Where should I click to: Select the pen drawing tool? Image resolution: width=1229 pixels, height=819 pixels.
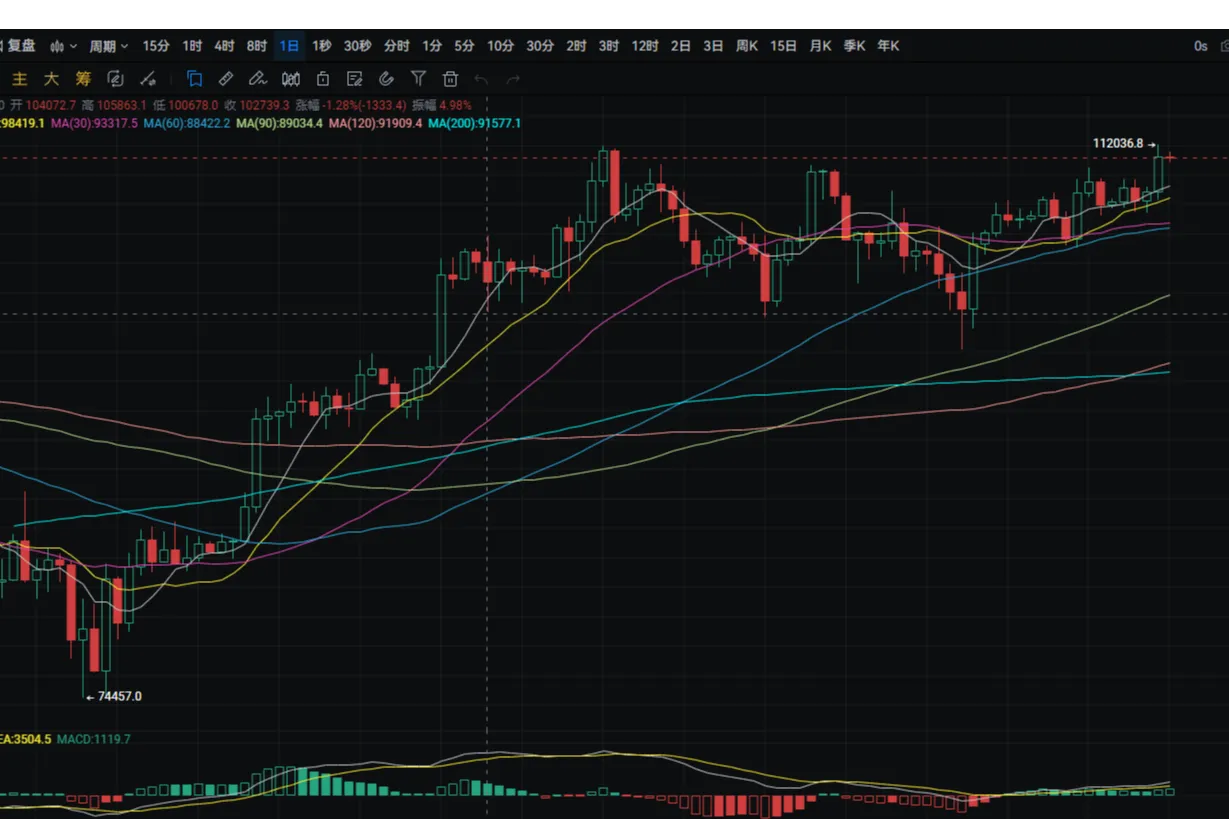coord(258,79)
